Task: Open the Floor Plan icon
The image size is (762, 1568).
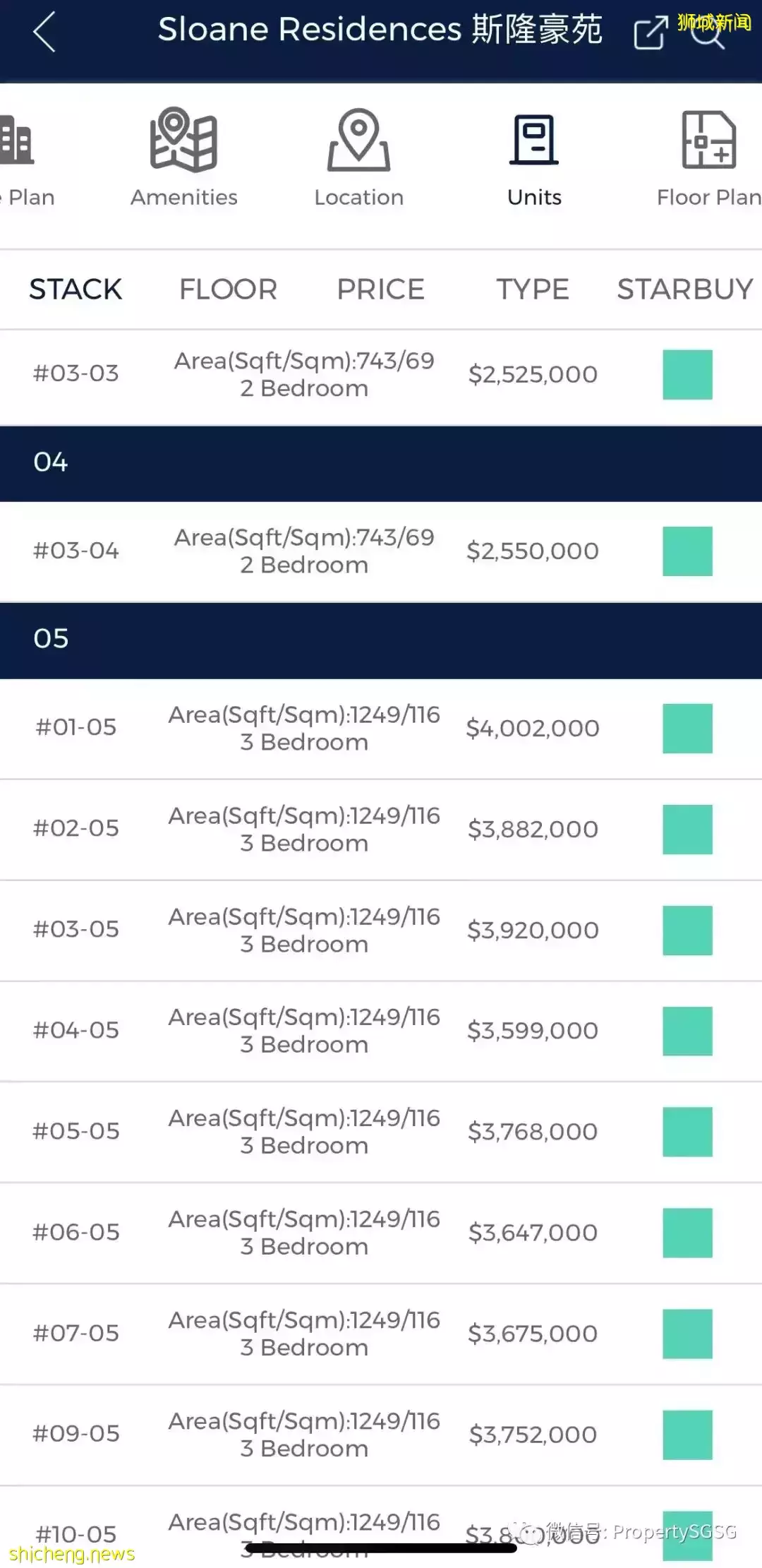Action: (x=708, y=140)
